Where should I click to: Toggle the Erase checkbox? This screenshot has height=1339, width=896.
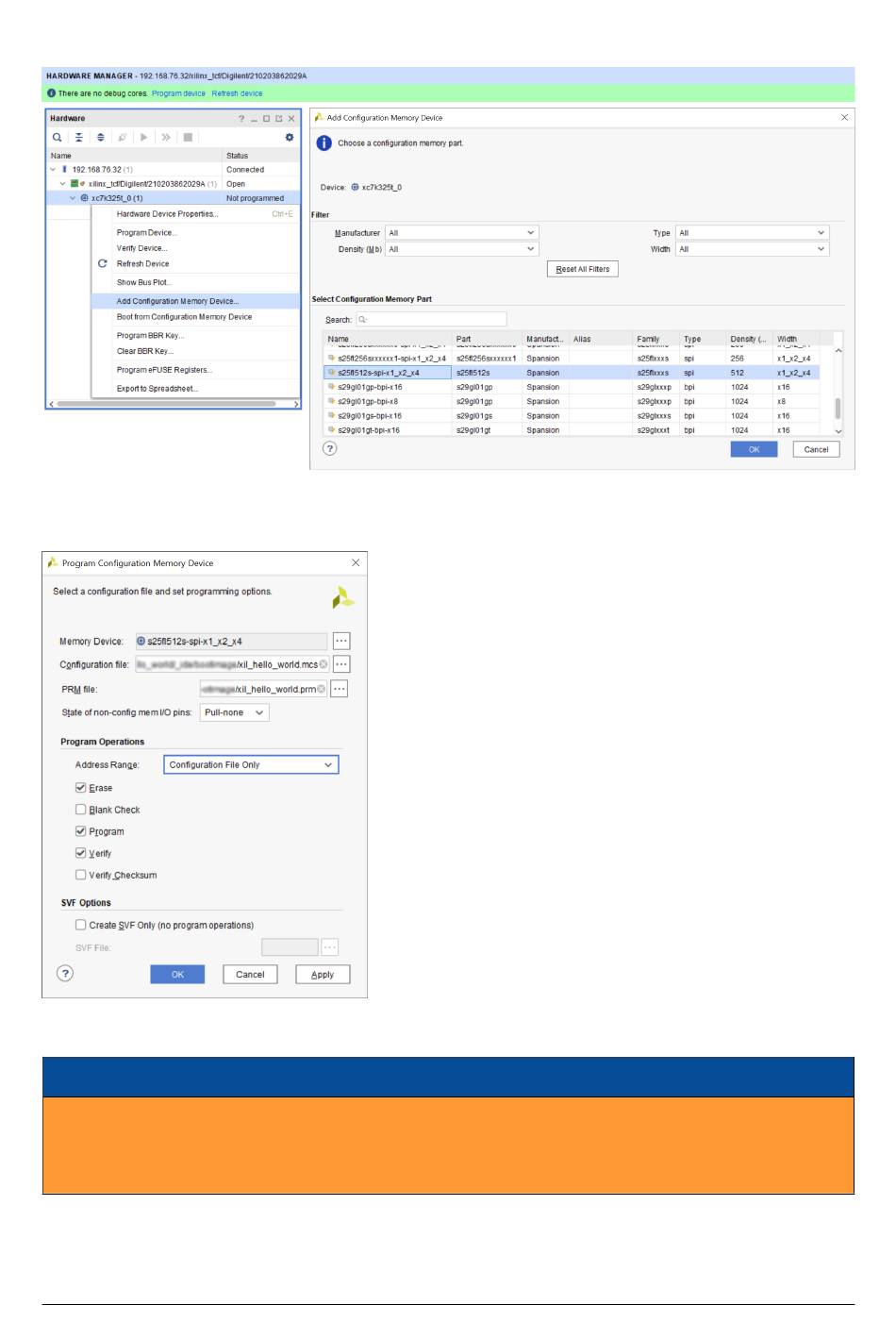(x=81, y=788)
